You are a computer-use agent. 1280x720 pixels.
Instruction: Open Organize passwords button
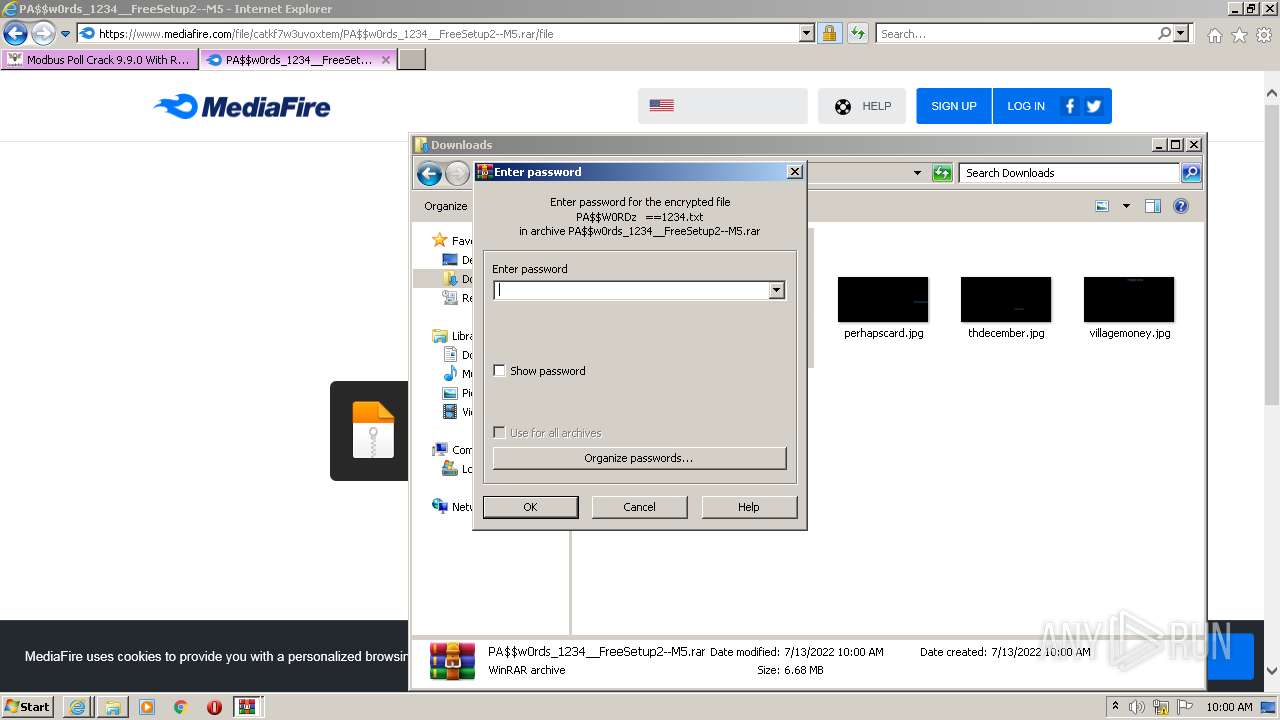[x=639, y=458]
